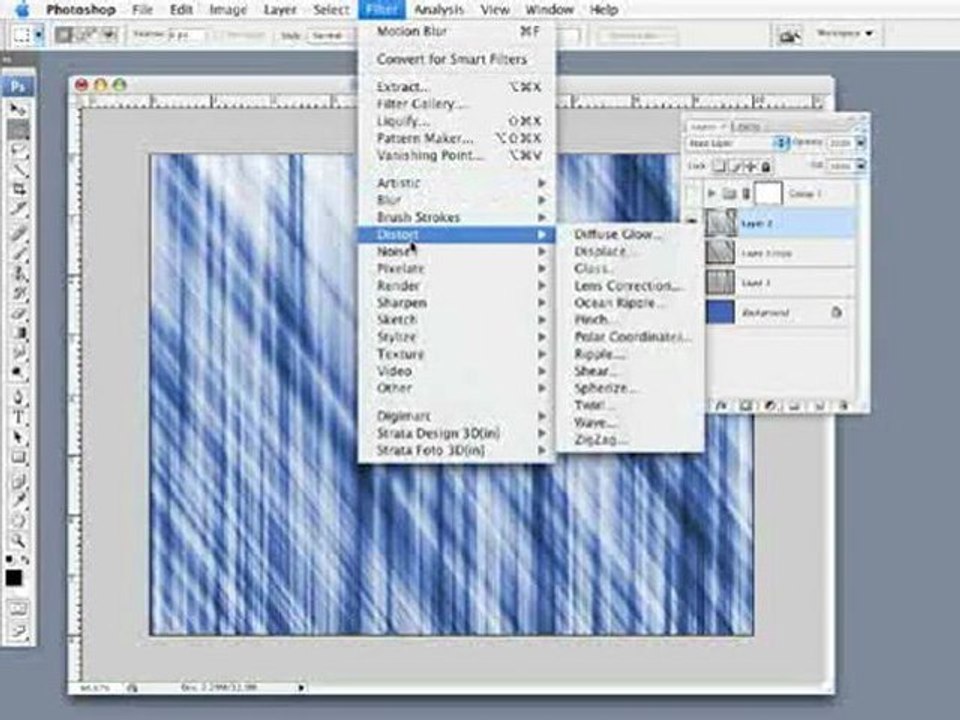
Task: Select the Path Selection tool
Action: 18,438
